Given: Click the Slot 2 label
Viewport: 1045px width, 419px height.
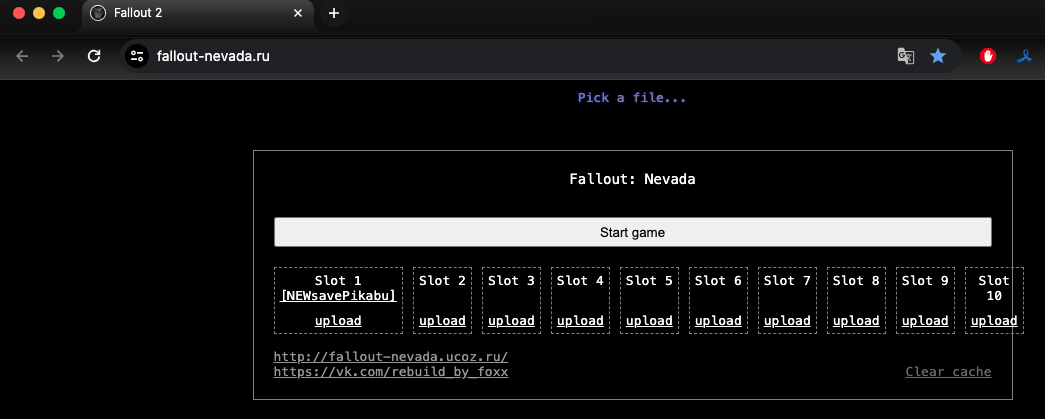Looking at the screenshot, I should (x=443, y=281).
